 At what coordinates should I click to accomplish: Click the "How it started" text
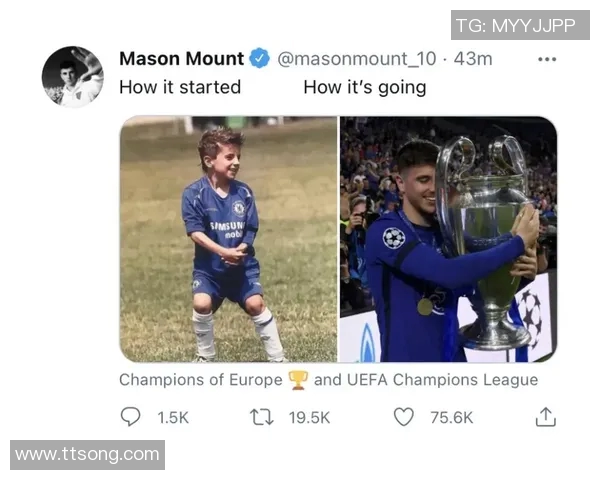coord(180,87)
